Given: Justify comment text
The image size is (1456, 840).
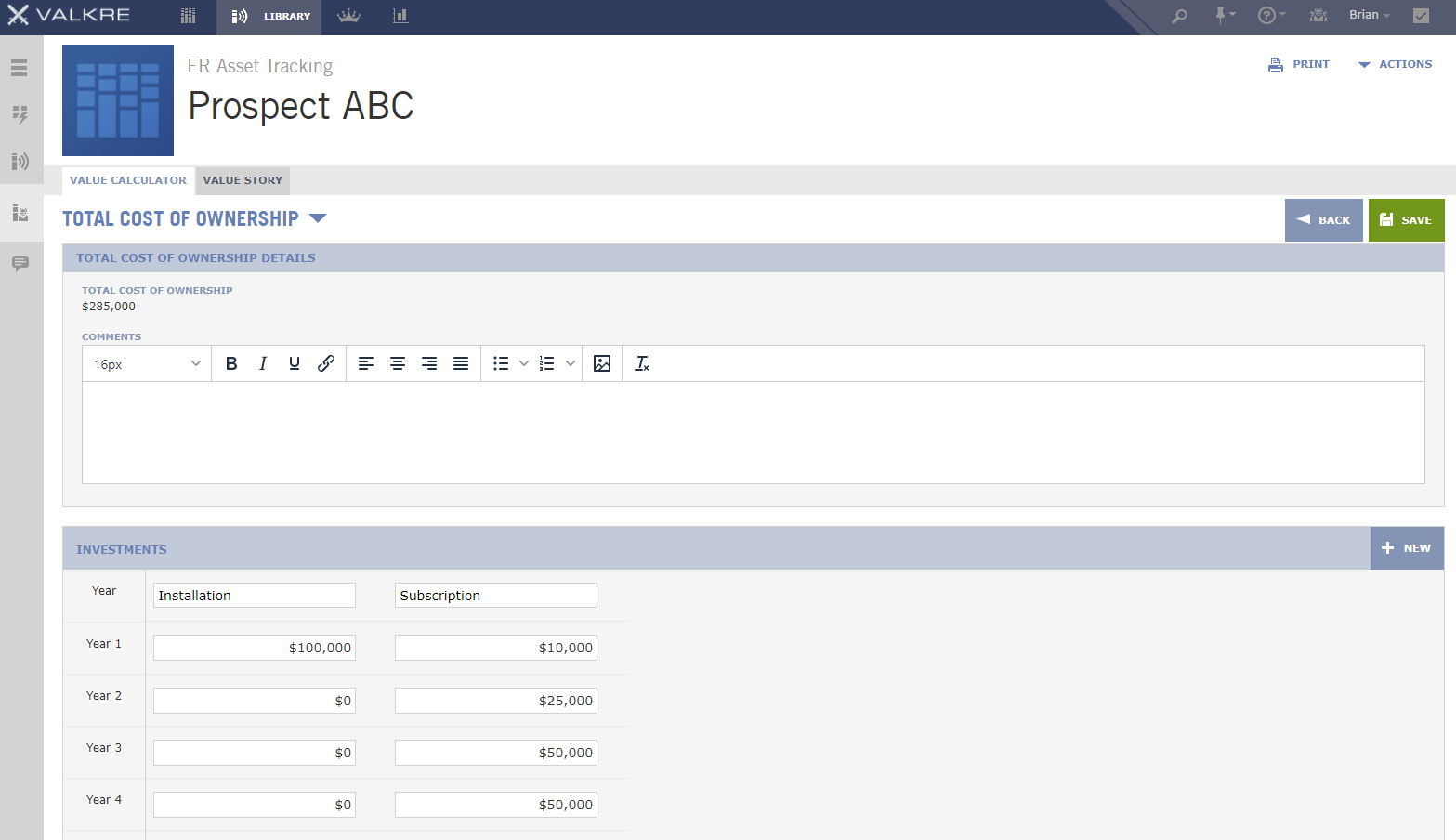Looking at the screenshot, I should (x=461, y=364).
